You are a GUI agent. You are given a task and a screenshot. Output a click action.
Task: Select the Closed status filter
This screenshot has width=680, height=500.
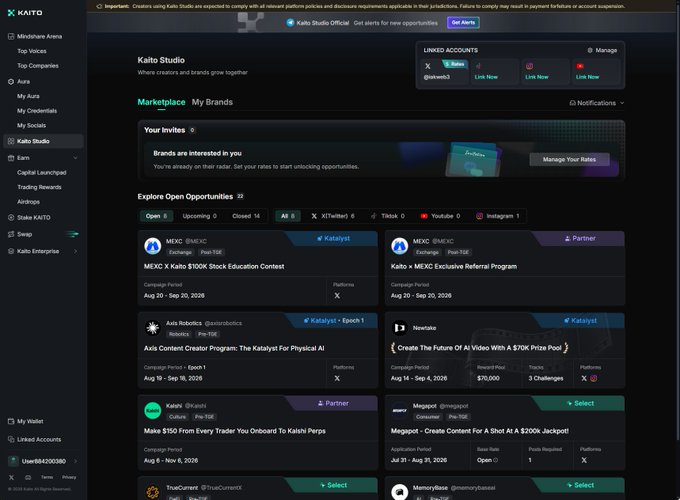click(246, 216)
